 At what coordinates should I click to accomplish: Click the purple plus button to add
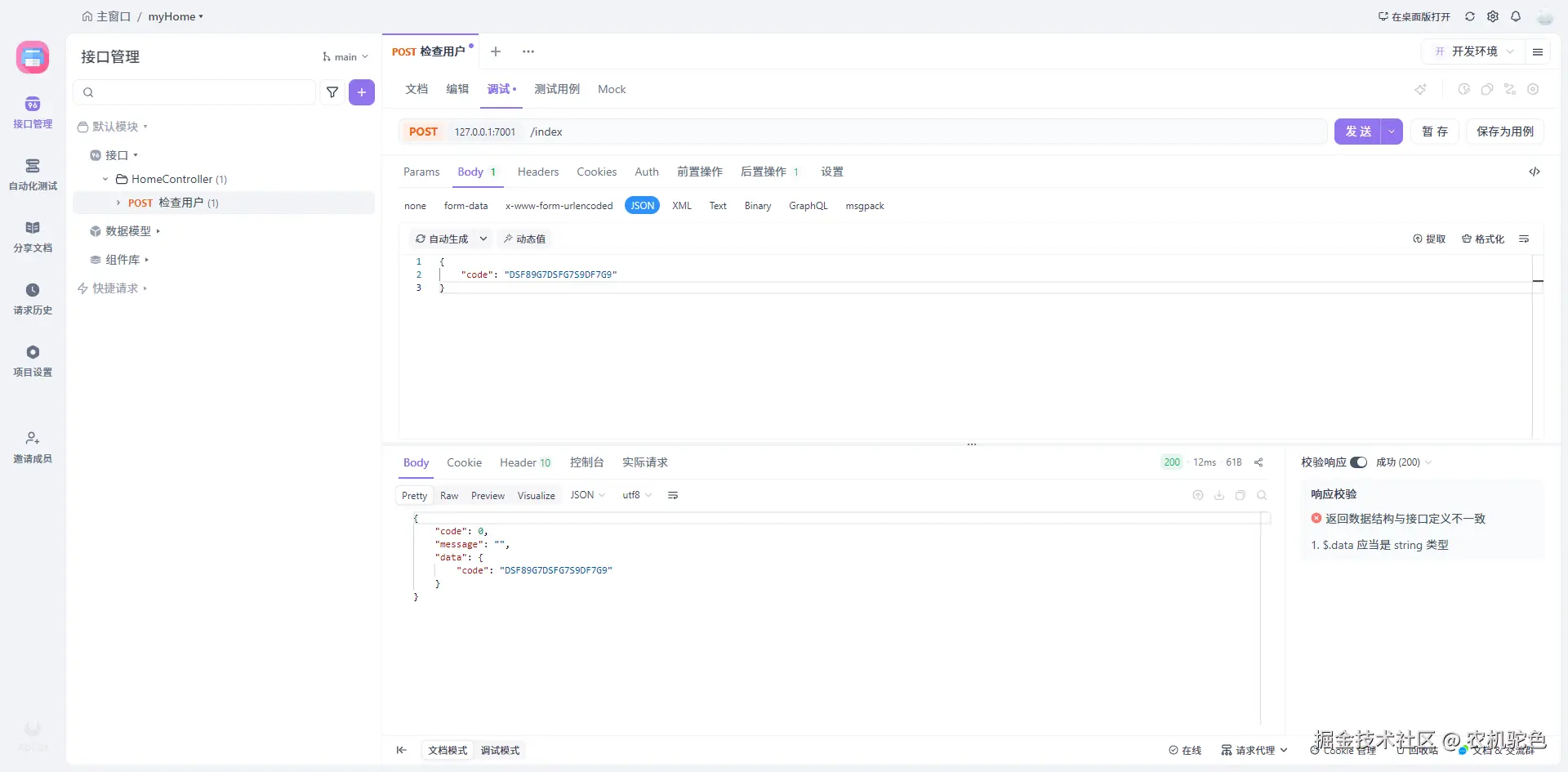[x=361, y=92]
